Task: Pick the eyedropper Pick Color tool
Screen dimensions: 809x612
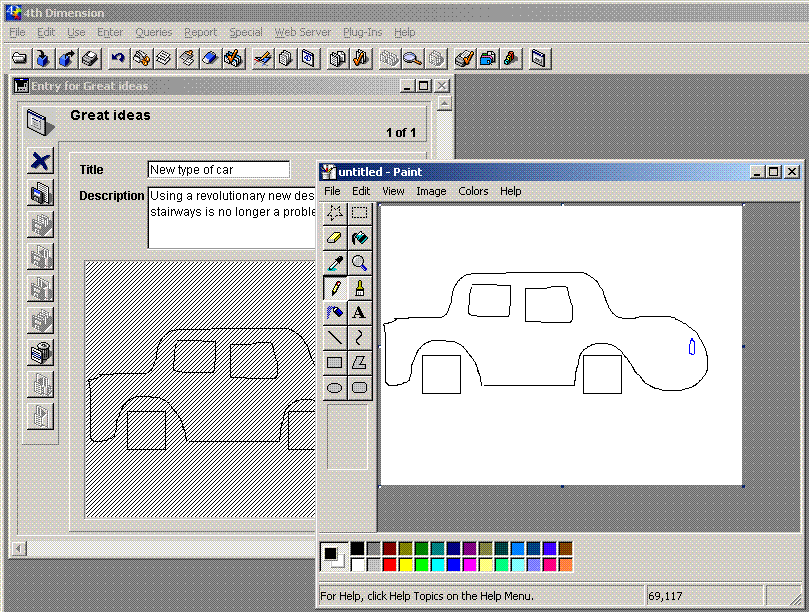Action: [x=335, y=264]
